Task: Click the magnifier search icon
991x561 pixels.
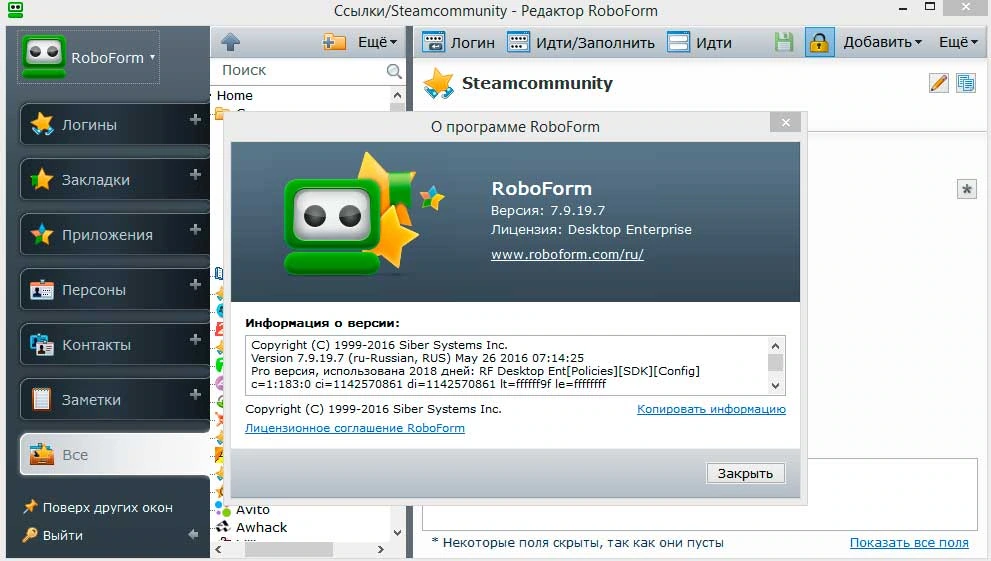Action: pos(394,71)
